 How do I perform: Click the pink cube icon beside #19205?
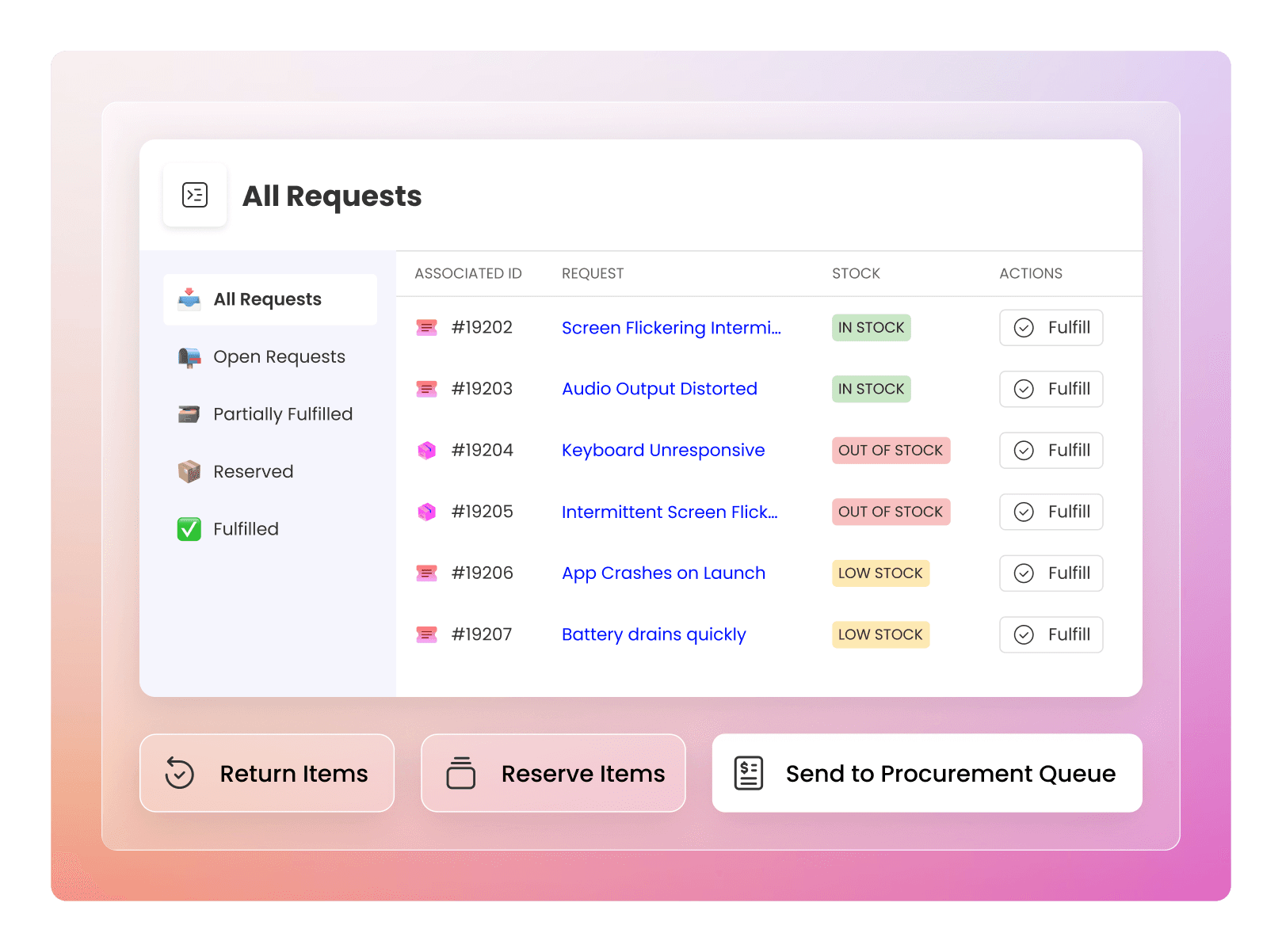[427, 512]
